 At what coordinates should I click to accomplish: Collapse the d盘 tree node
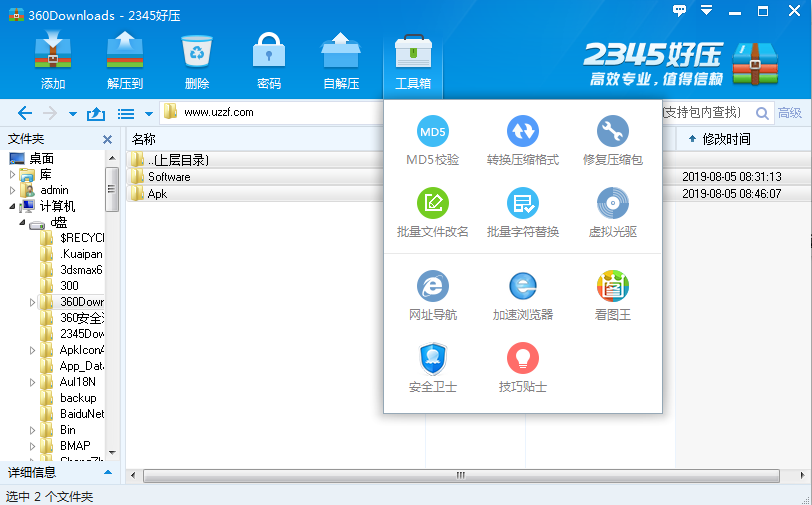click(22, 222)
